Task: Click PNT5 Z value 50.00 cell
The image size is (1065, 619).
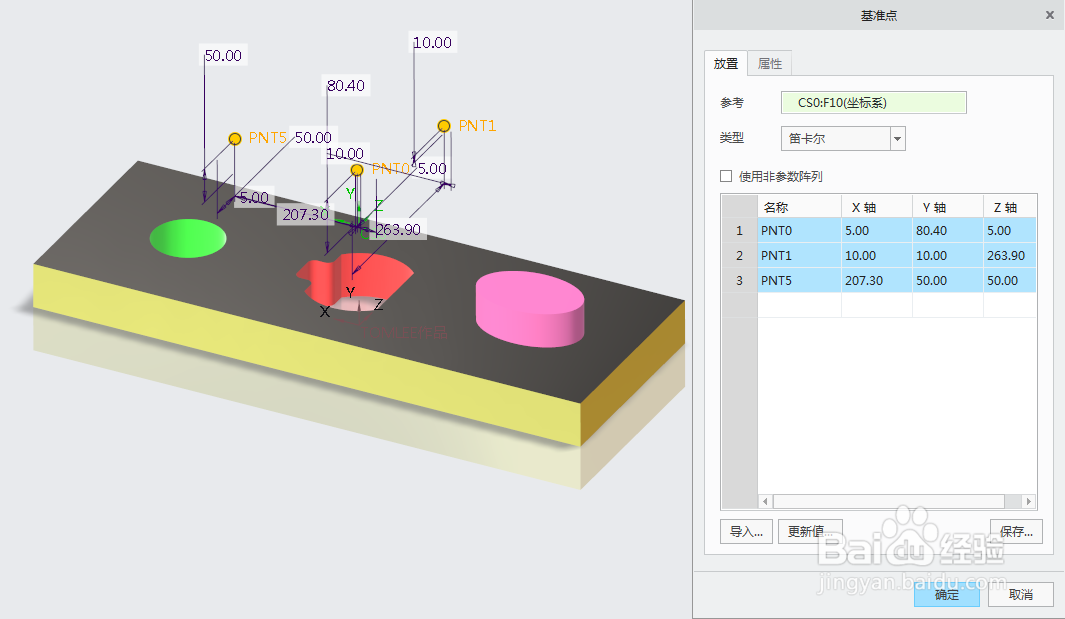Action: tap(1010, 280)
